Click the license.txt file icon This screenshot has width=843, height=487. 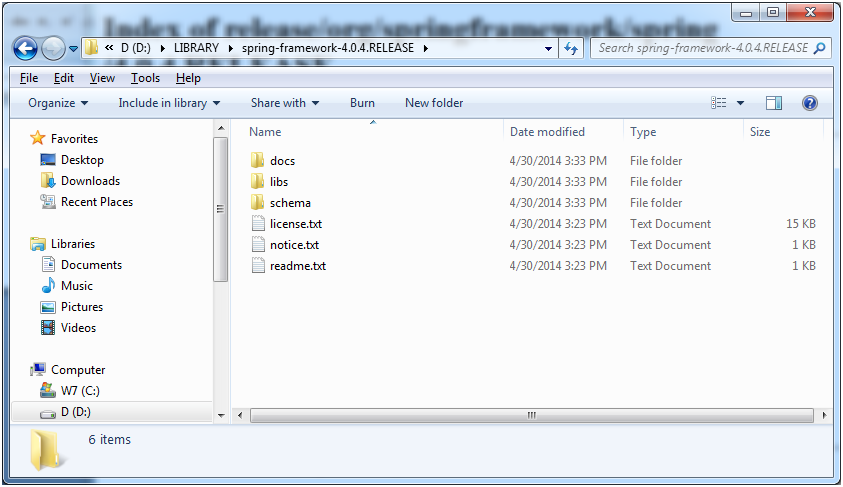258,224
